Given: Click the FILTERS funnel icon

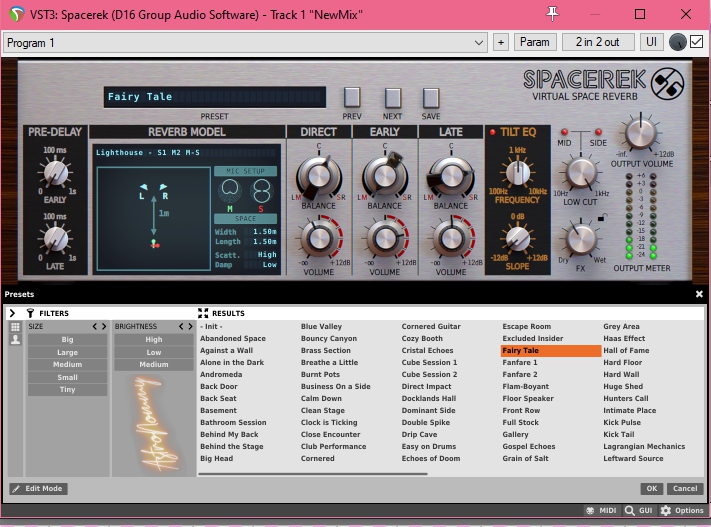Looking at the screenshot, I should (30, 313).
